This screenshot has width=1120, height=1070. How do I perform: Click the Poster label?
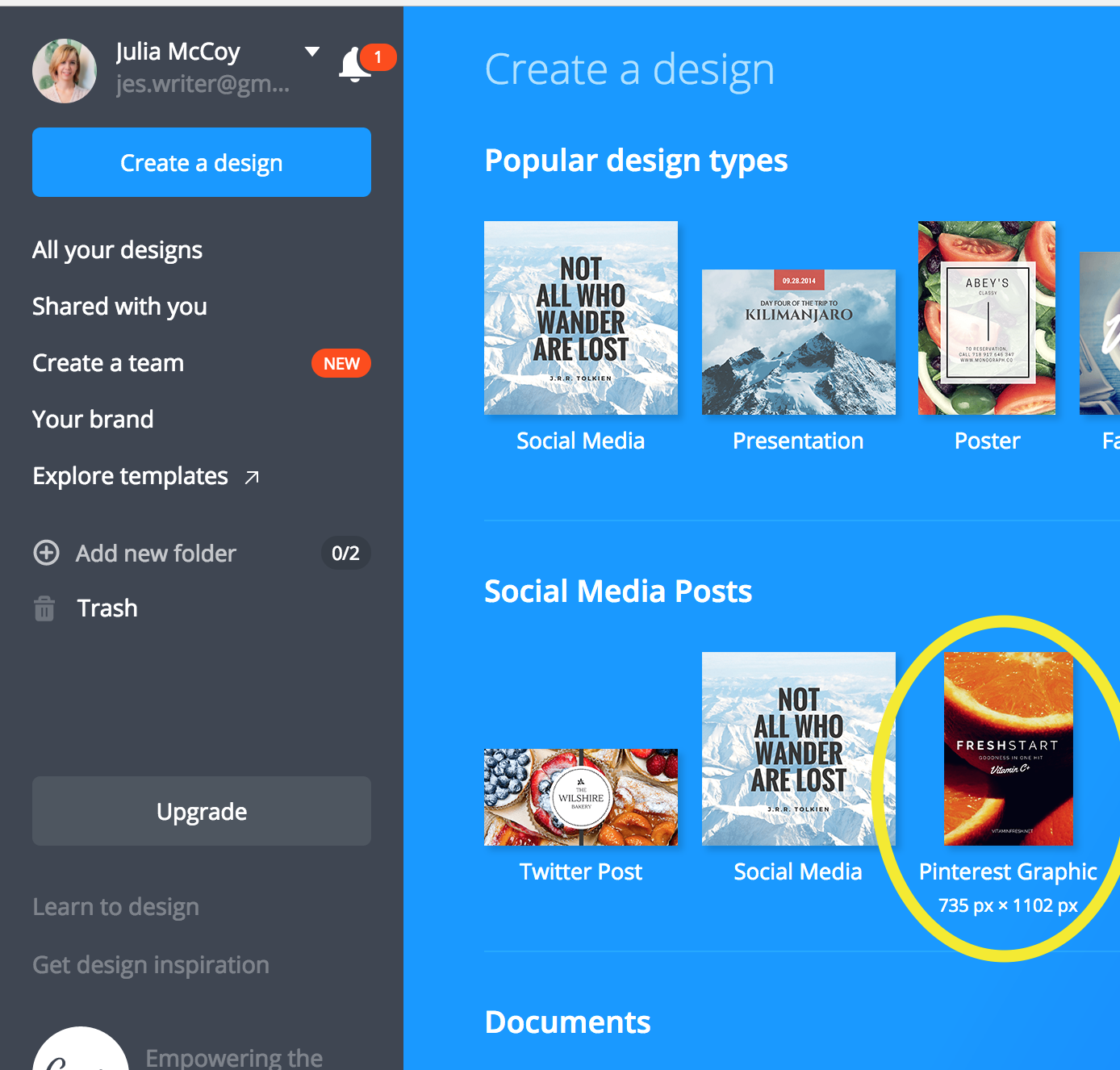(x=988, y=441)
